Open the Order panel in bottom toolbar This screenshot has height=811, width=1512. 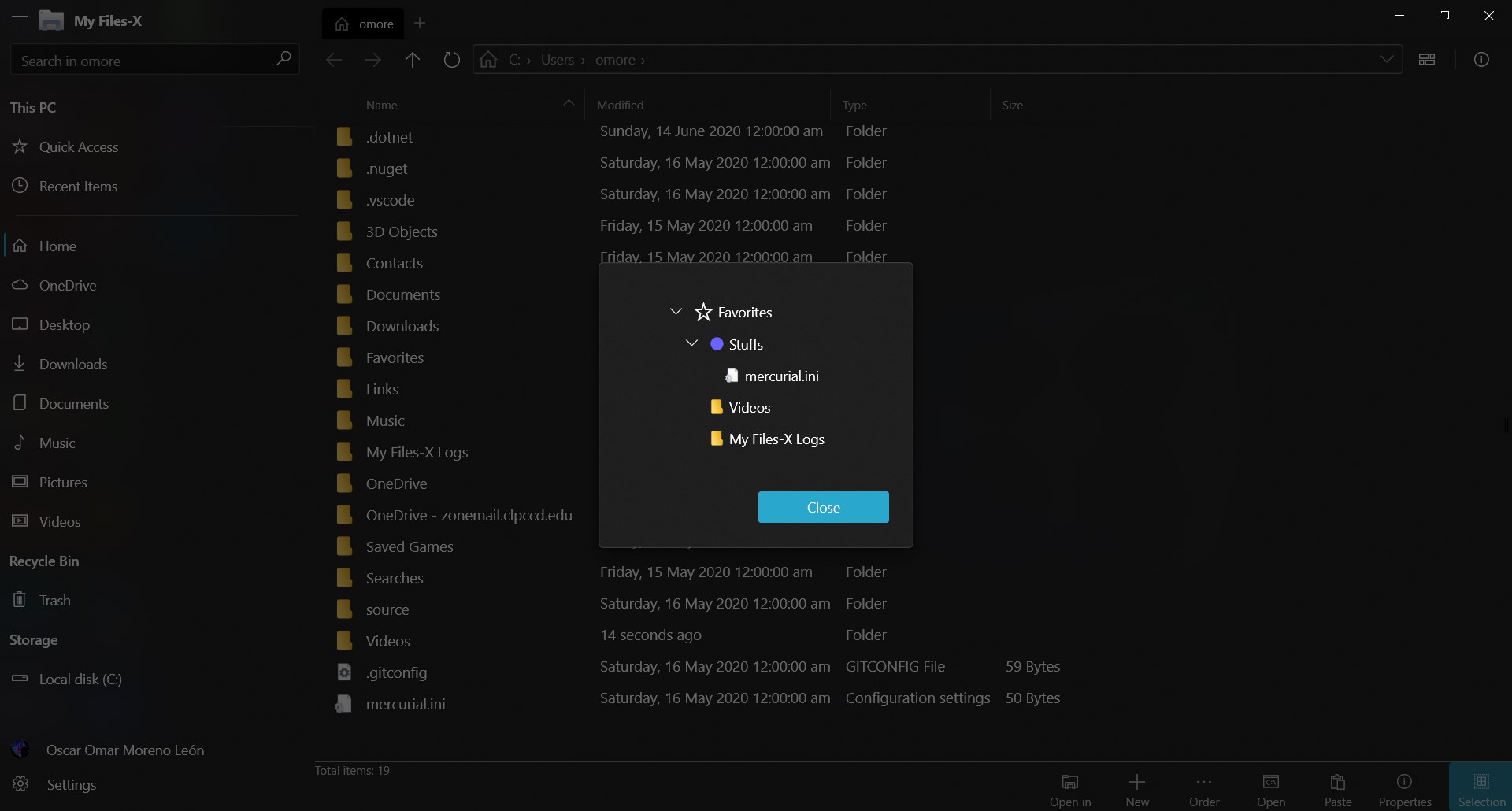(1204, 787)
